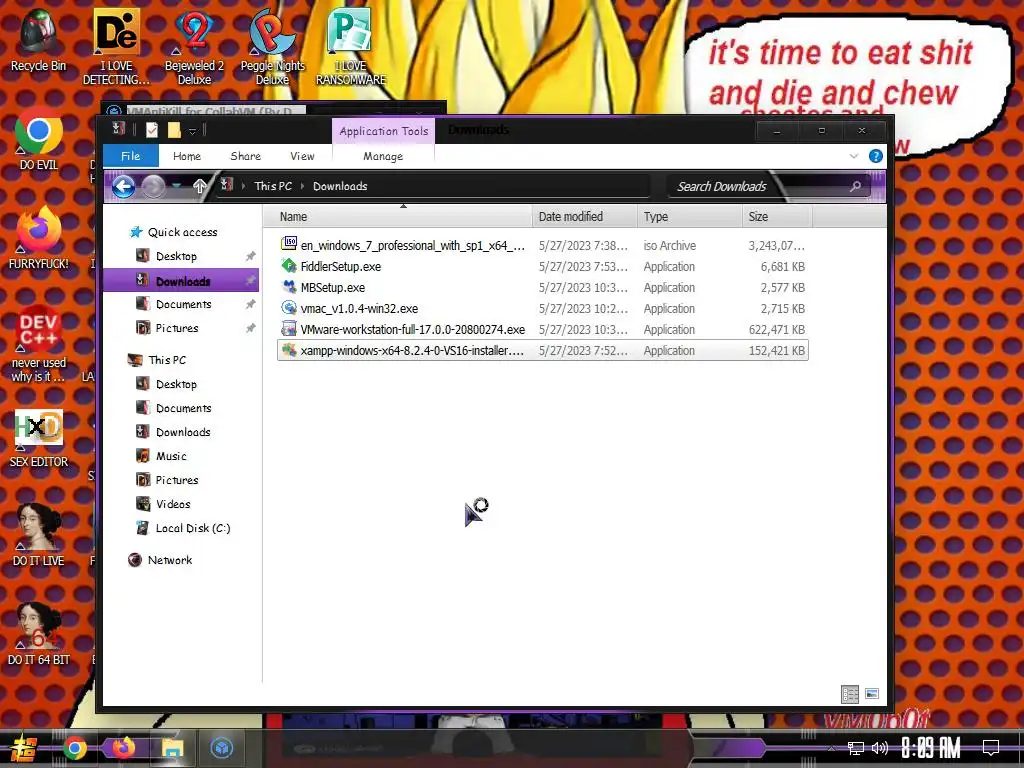Select FiddlerSetup.exe file

pos(543,266)
